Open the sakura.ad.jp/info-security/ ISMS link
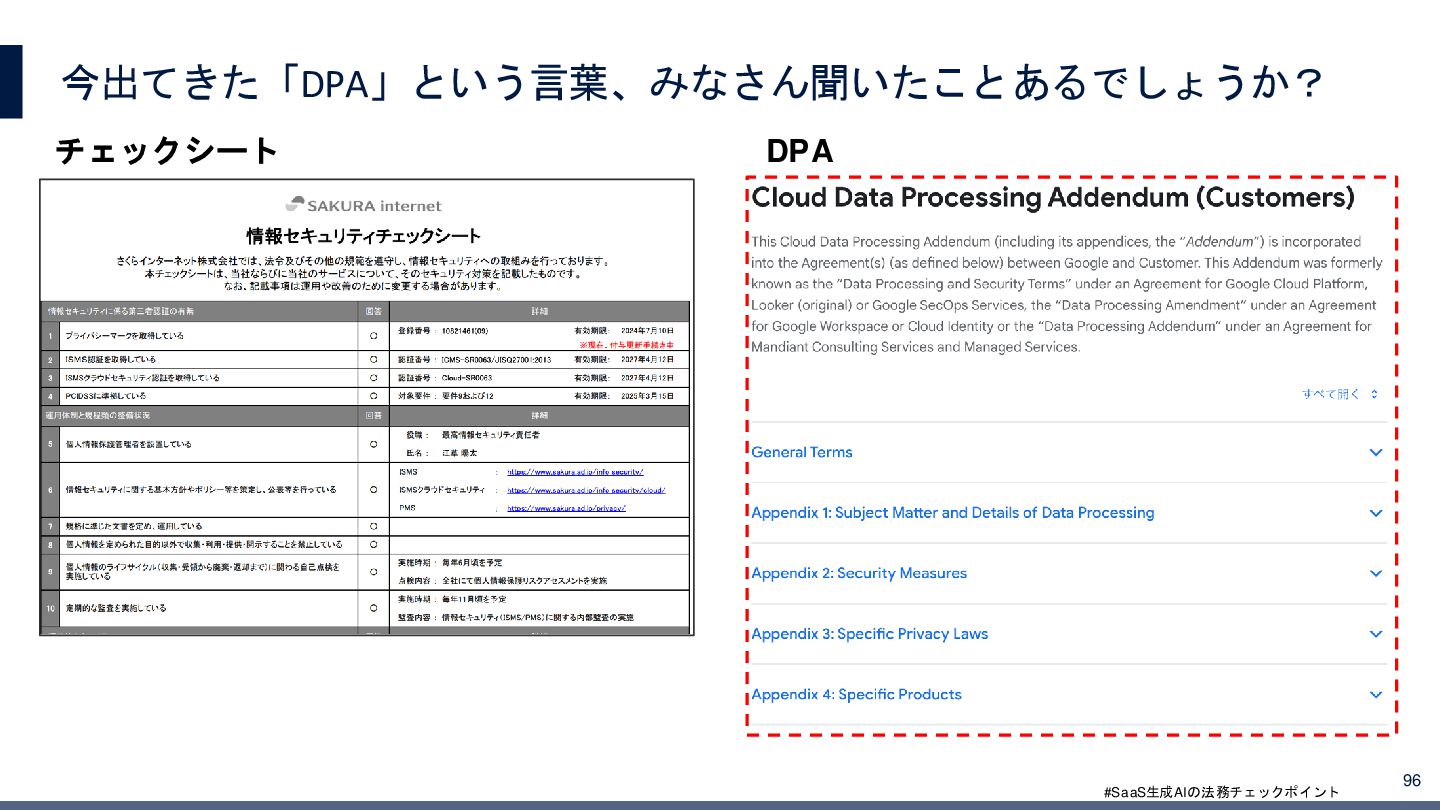 pos(575,471)
